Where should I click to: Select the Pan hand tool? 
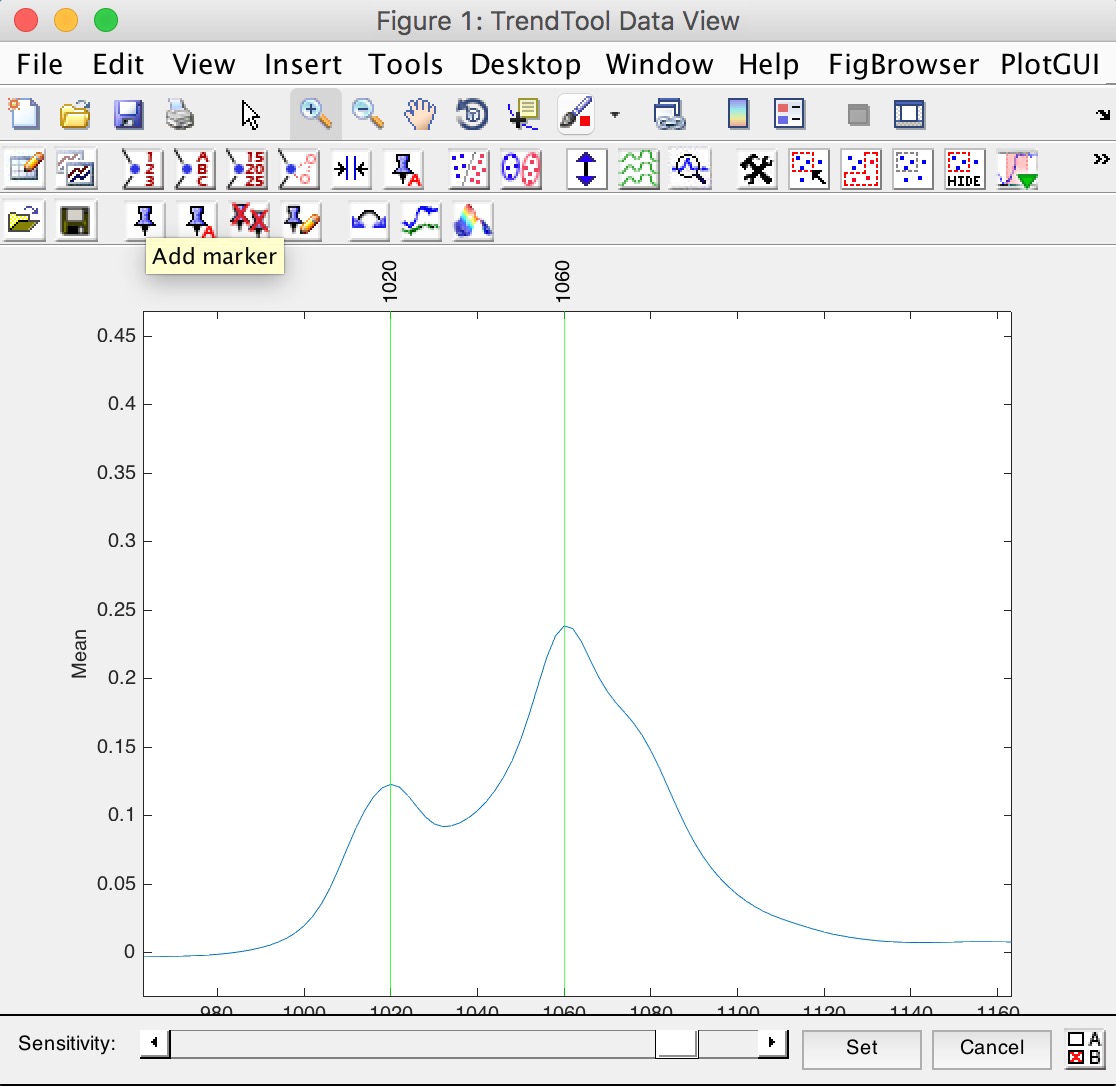[x=420, y=115]
